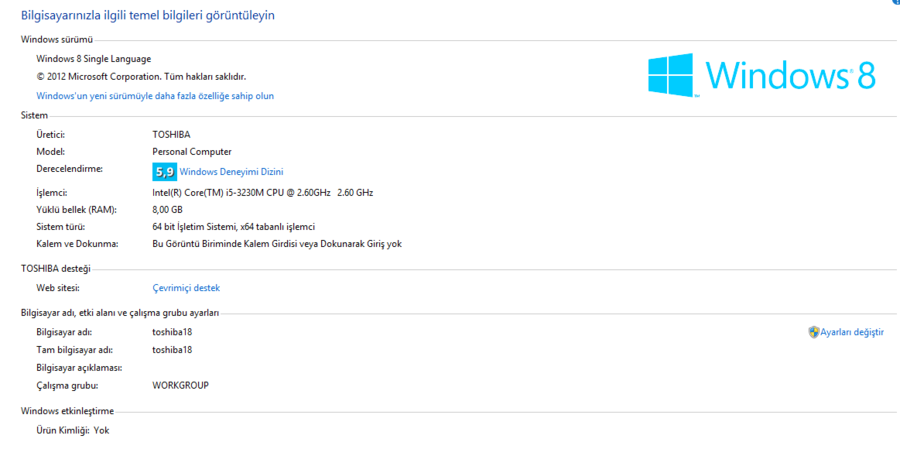Click the 'Yüklü bellek (RAM)' label
The width and height of the screenshot is (900, 449).
[x=76, y=210]
